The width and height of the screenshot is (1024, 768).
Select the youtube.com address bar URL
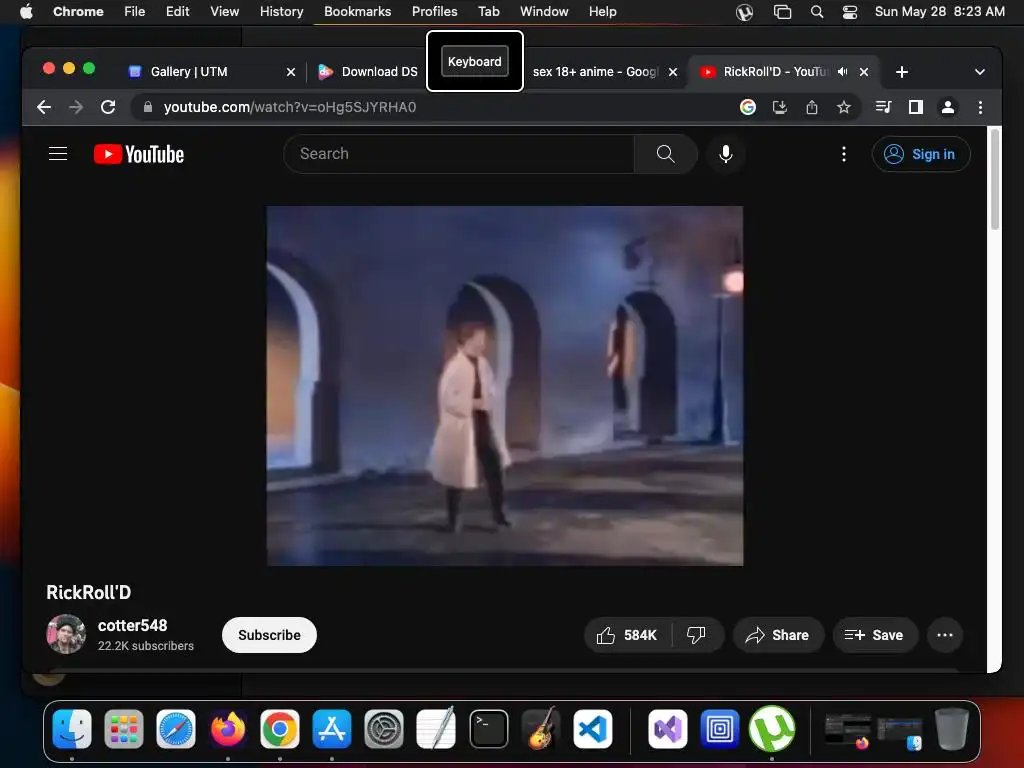290,107
